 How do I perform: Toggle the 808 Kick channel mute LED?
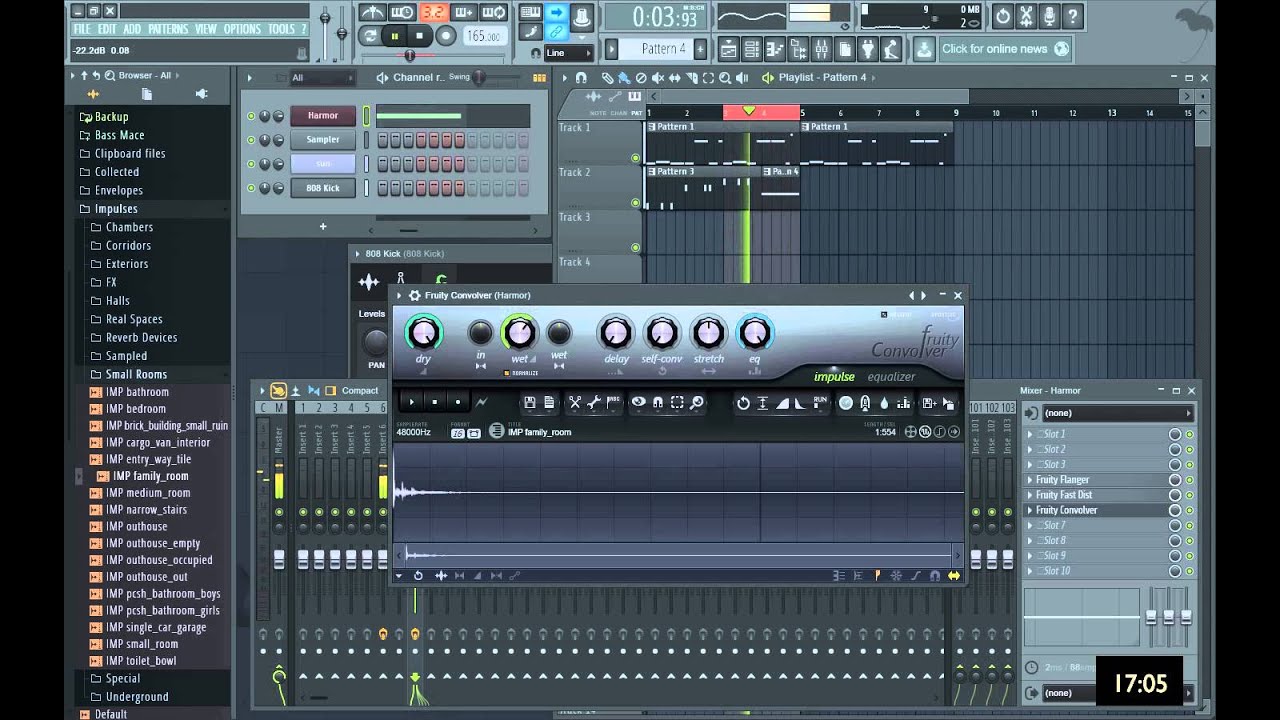click(251, 188)
